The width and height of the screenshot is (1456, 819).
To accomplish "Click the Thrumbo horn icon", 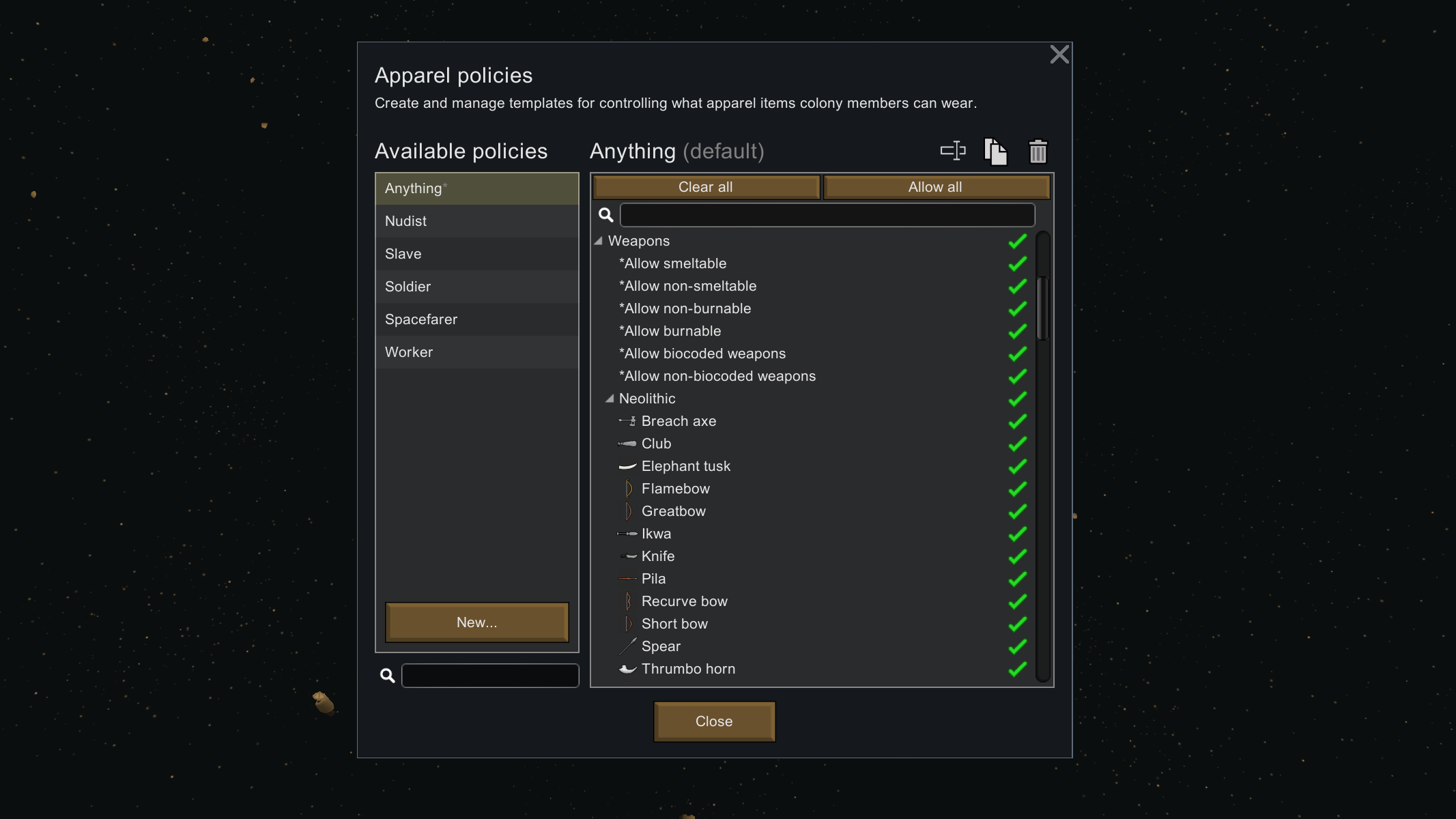I will tap(627, 669).
